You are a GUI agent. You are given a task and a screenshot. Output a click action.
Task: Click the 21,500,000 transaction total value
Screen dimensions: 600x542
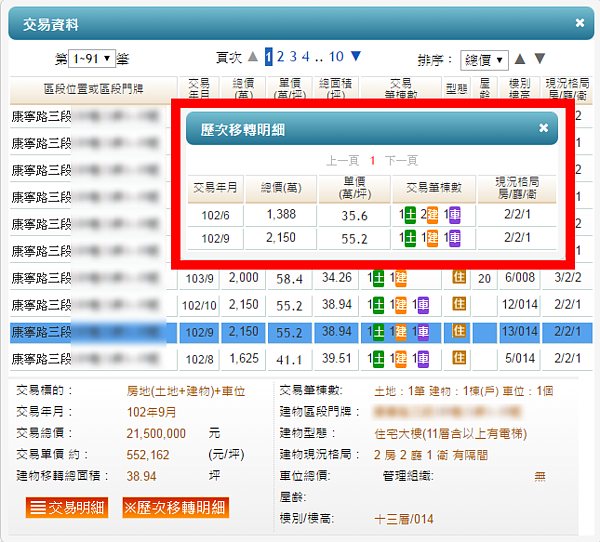click(156, 434)
